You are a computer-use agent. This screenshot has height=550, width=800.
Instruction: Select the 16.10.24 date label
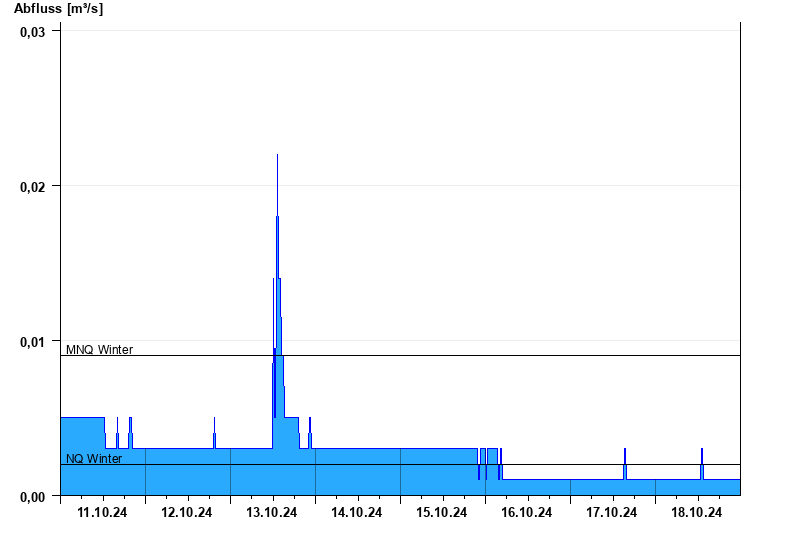pyautogui.click(x=527, y=512)
